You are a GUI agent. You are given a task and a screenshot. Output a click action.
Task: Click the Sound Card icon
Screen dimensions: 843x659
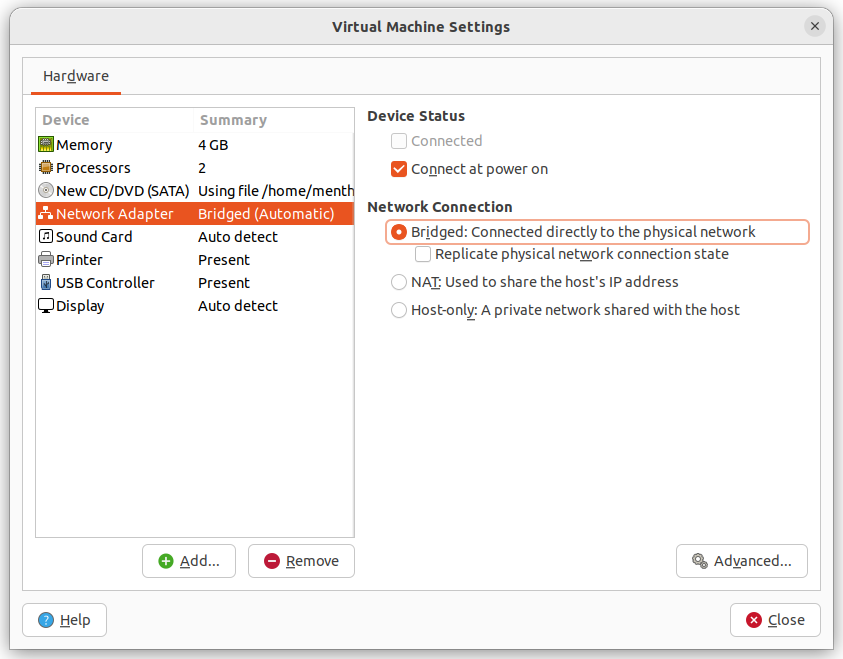click(x=46, y=236)
